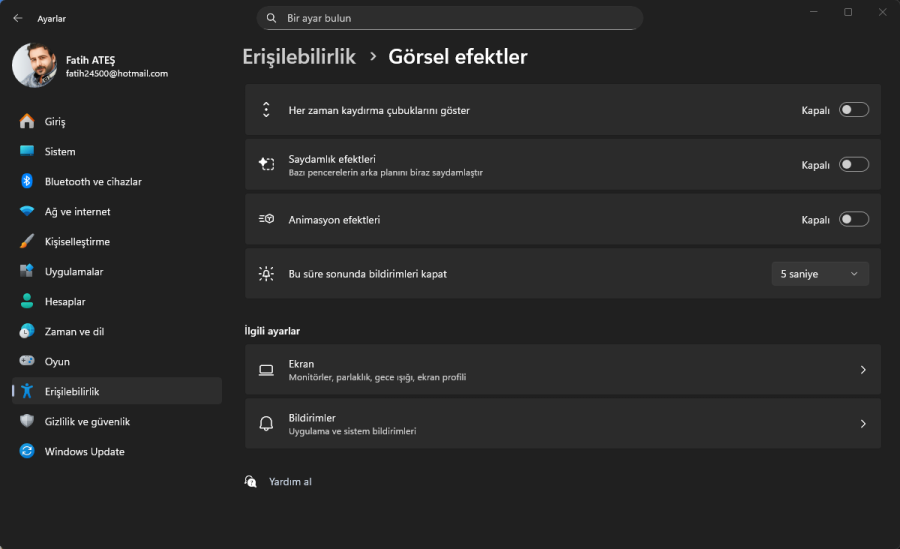Viewport: 900px width, 549px height.
Task: Click the Bluetooth ve cihazlar sidebar icon
Action: coord(27,181)
